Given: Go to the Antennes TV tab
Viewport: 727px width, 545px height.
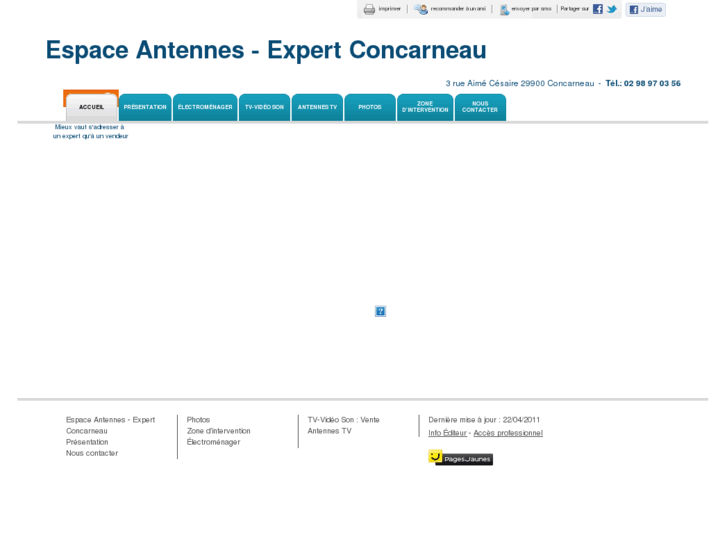Looking at the screenshot, I should (317, 107).
